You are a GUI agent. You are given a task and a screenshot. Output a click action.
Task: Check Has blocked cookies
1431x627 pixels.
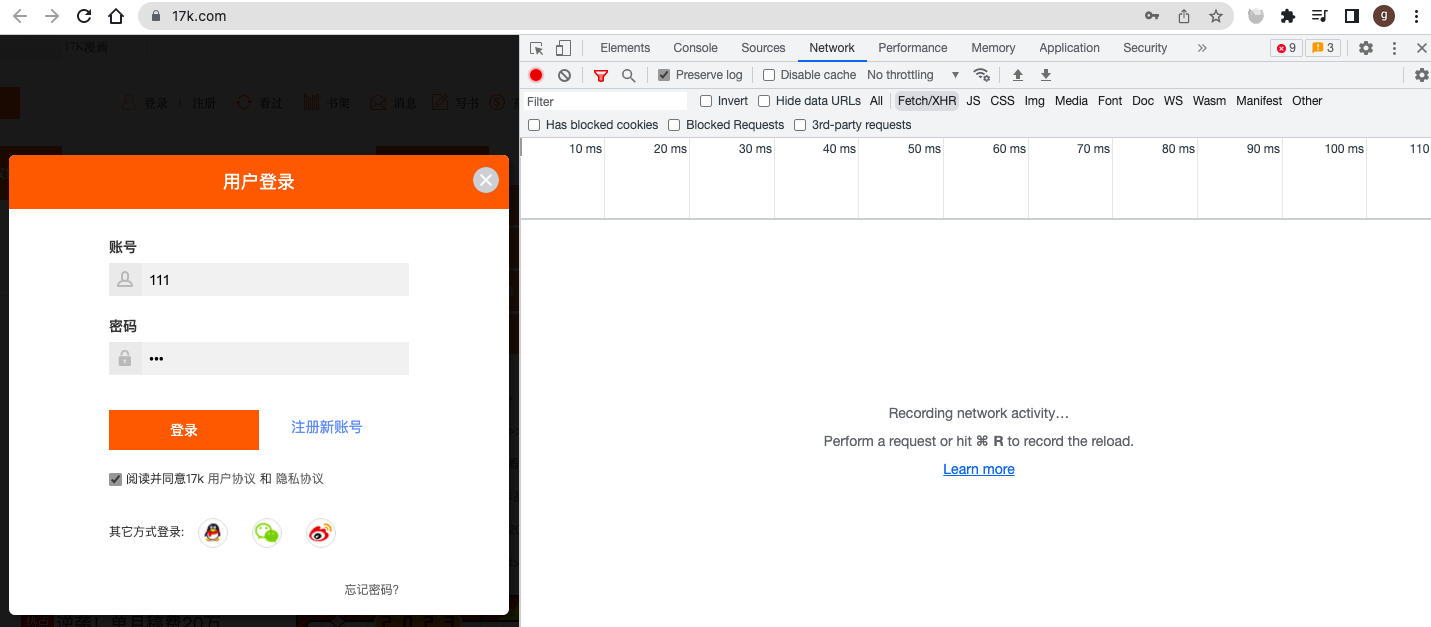click(x=534, y=125)
